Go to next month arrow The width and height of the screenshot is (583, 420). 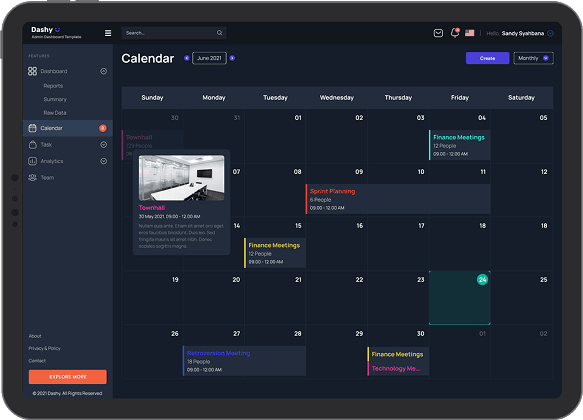point(232,58)
